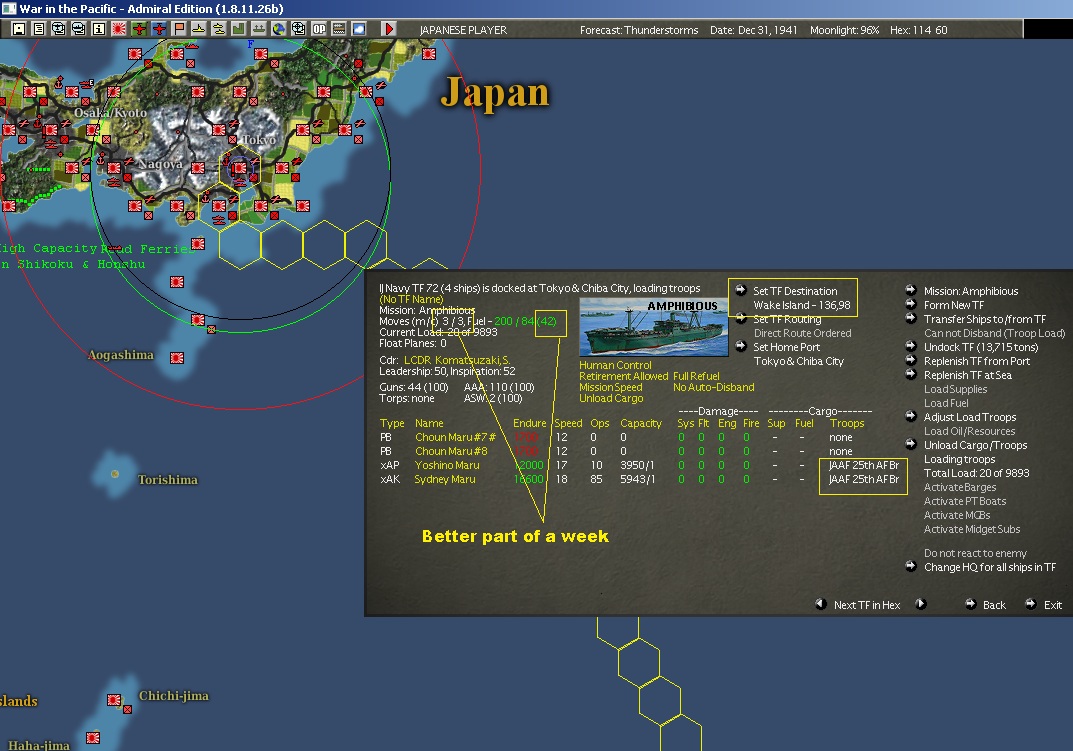The height and width of the screenshot is (751, 1073).
Task: Click the arrow beside Undock TF
Action: 911,346
